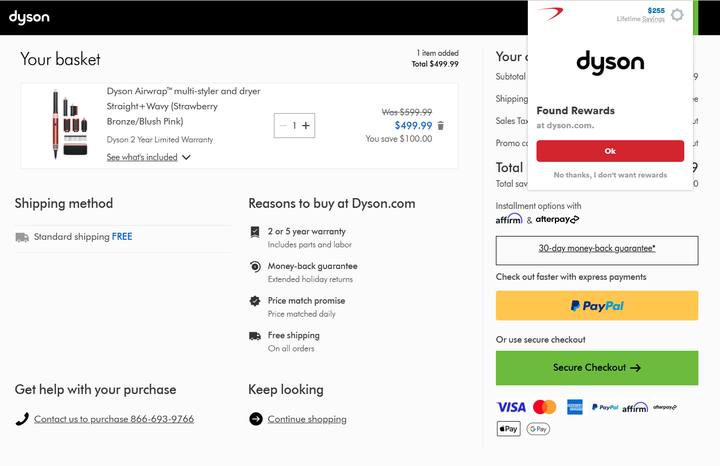Viewport: 720px width, 466px height.
Task: Click the quantity value 1 field
Action: point(294,125)
